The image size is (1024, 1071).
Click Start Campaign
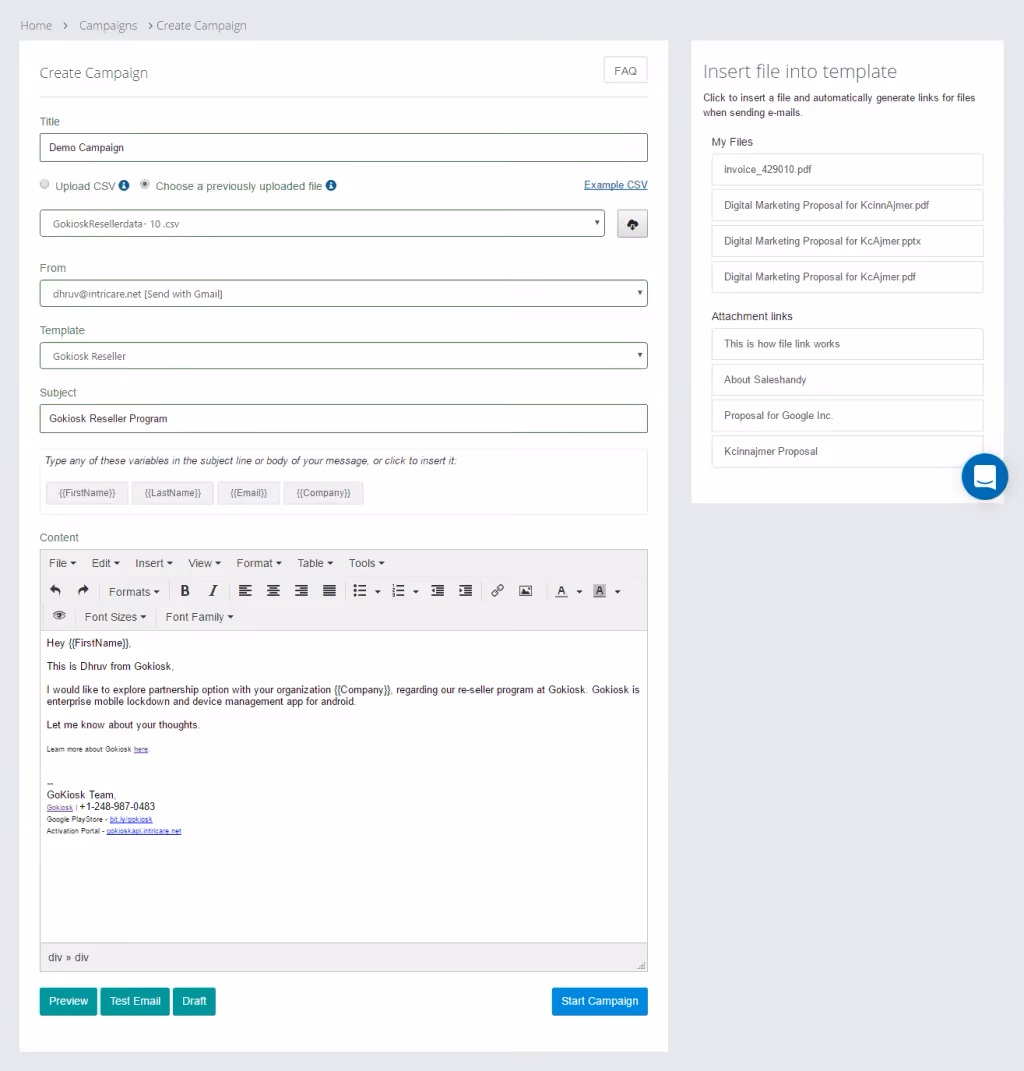pos(600,1001)
